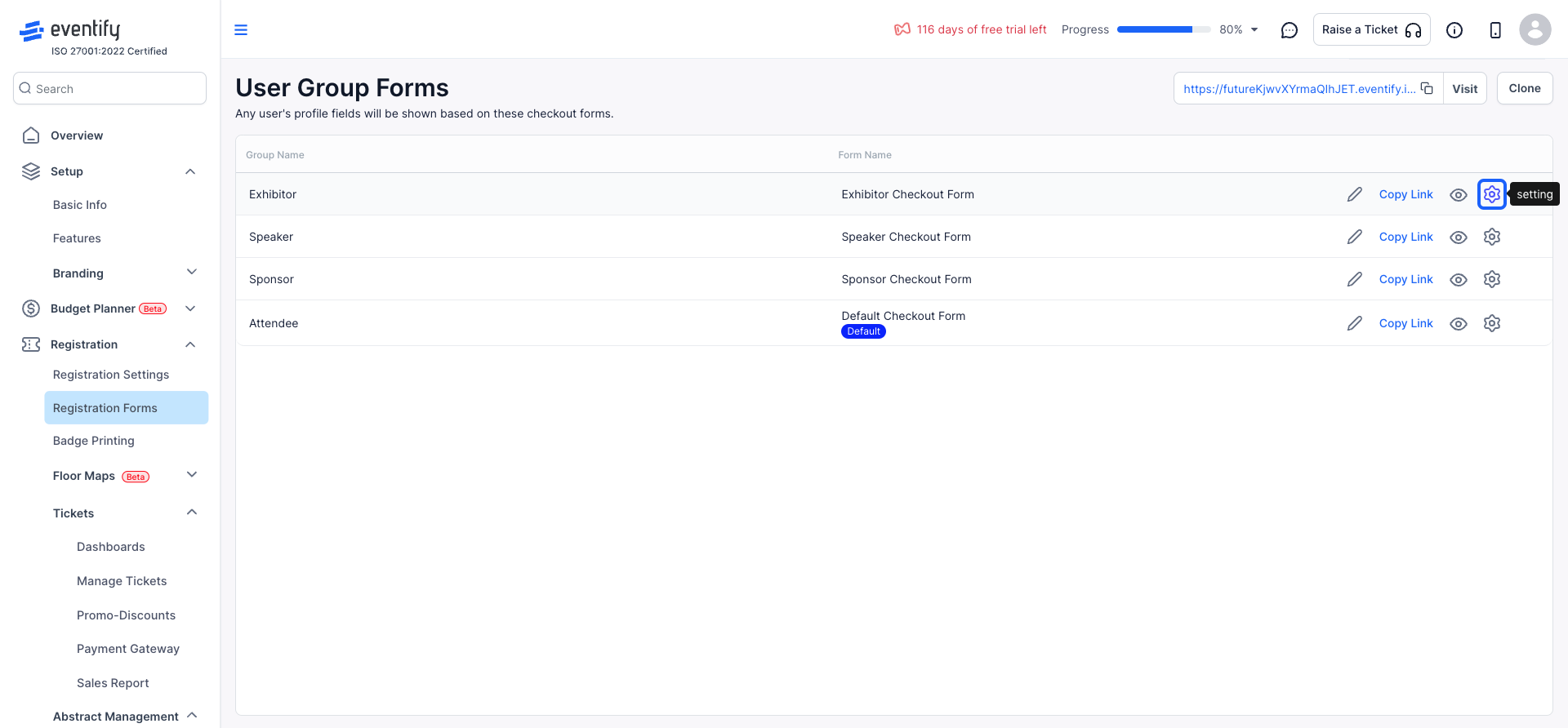Open Overview in the sidebar
Screen dimensions: 1568x728
77,135
